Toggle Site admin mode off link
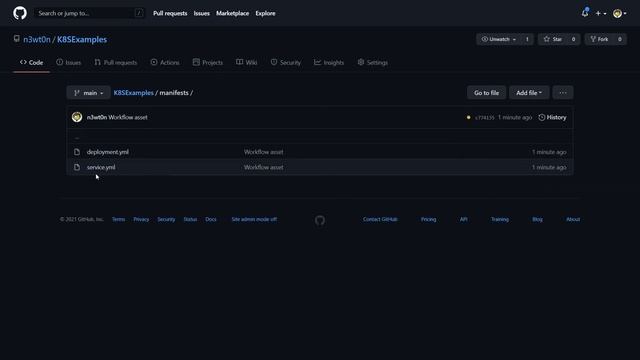640x360 pixels. click(254, 219)
